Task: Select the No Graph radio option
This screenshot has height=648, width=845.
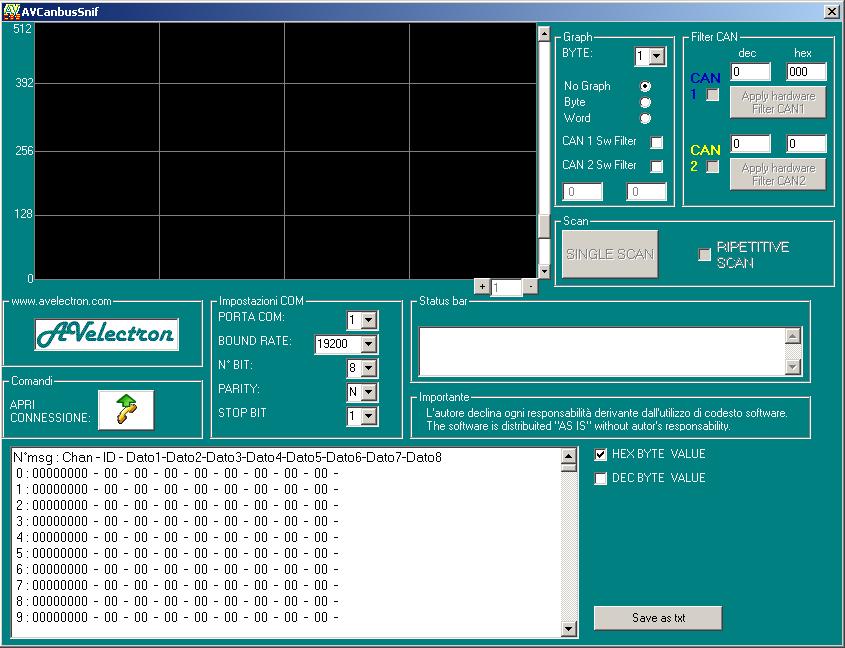Action: click(x=645, y=86)
